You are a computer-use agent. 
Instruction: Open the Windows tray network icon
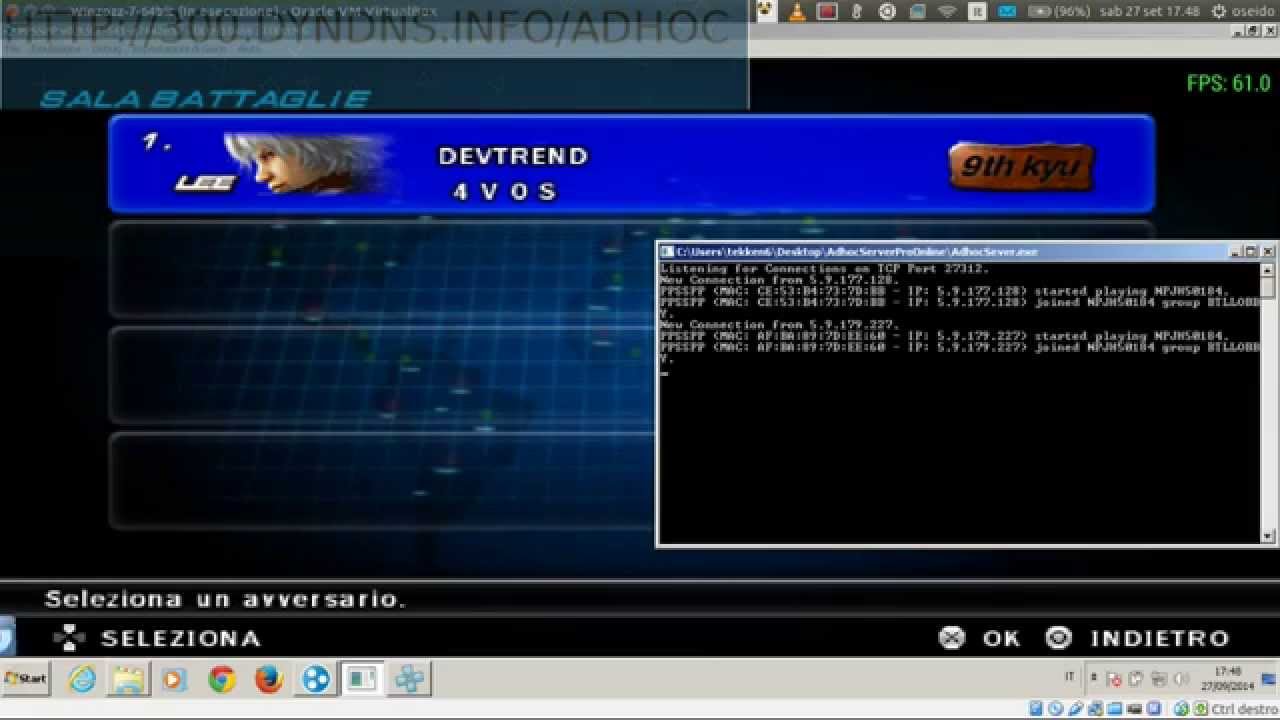coord(1159,679)
